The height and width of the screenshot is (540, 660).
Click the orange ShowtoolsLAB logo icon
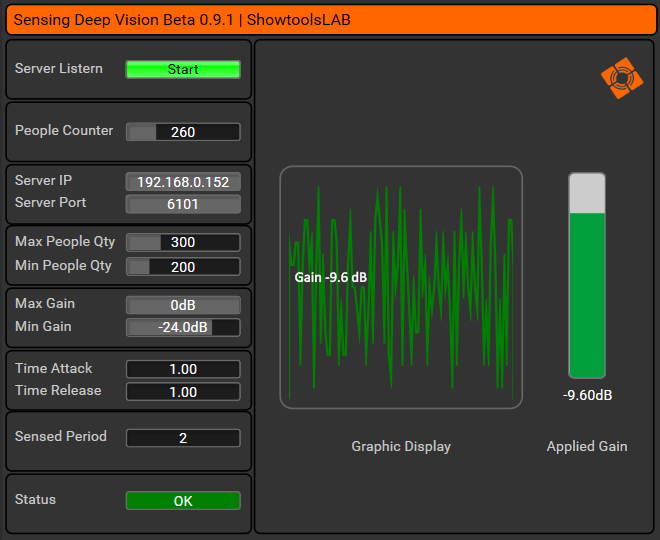(622, 78)
